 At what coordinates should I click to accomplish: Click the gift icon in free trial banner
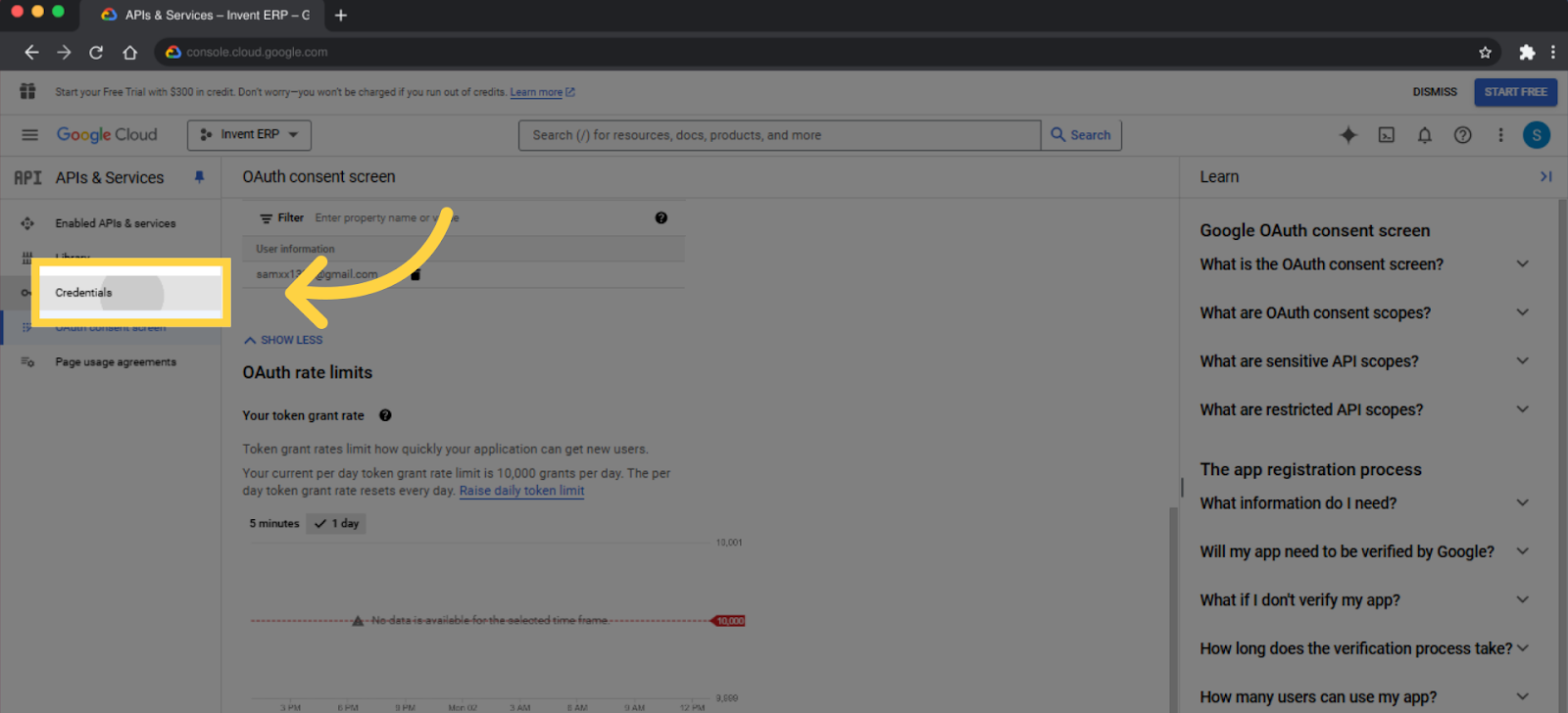click(27, 91)
